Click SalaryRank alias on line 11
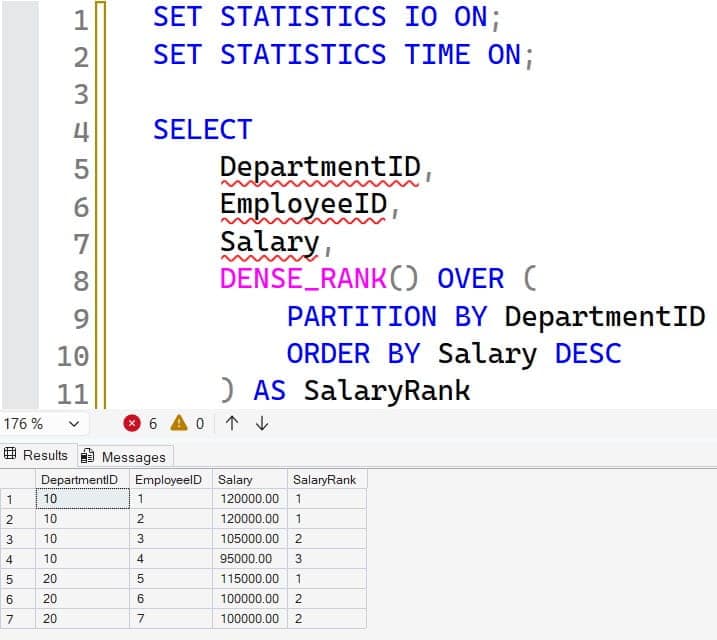Viewport: 717px width, 640px height. [387, 391]
